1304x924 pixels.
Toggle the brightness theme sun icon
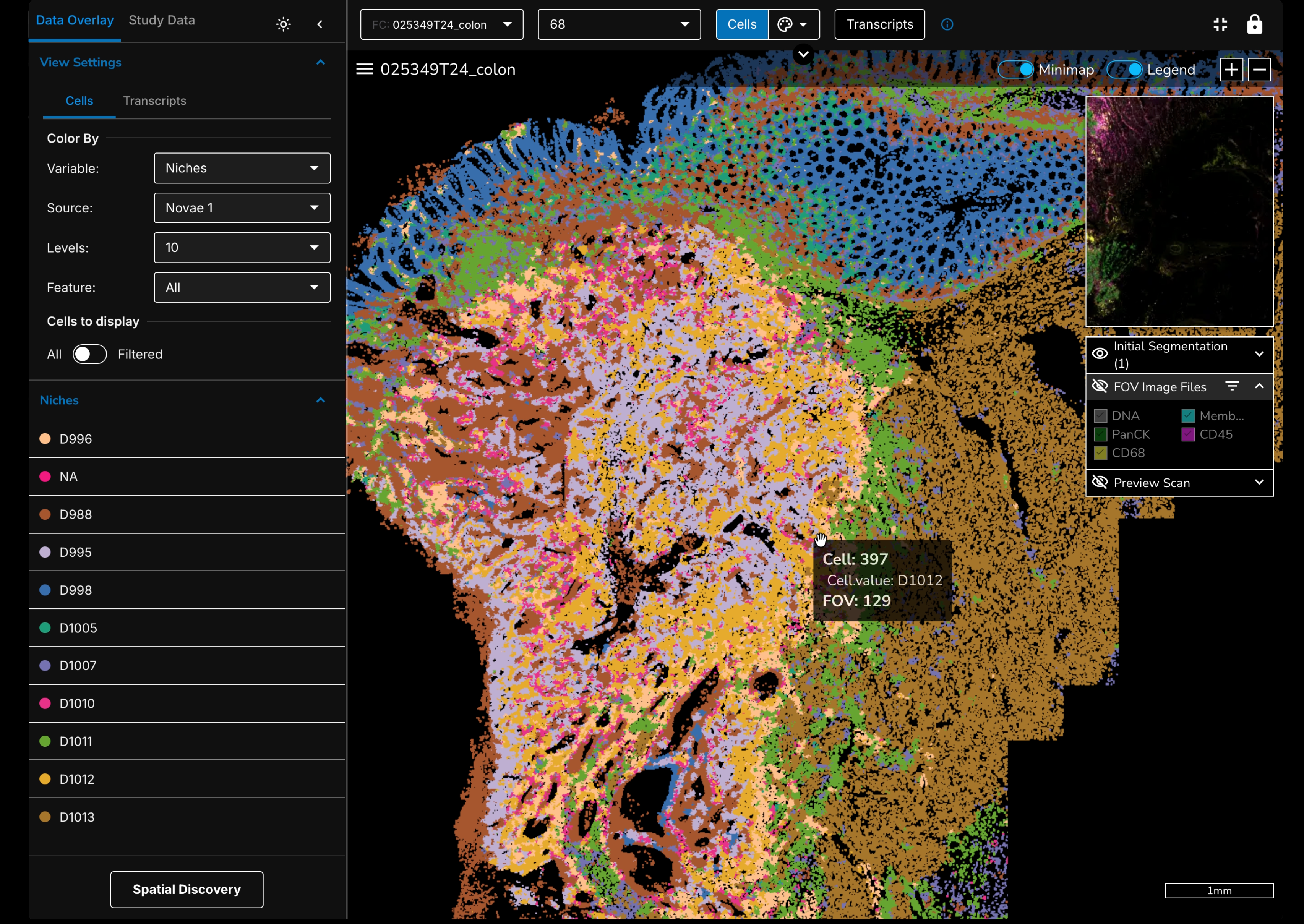283,24
